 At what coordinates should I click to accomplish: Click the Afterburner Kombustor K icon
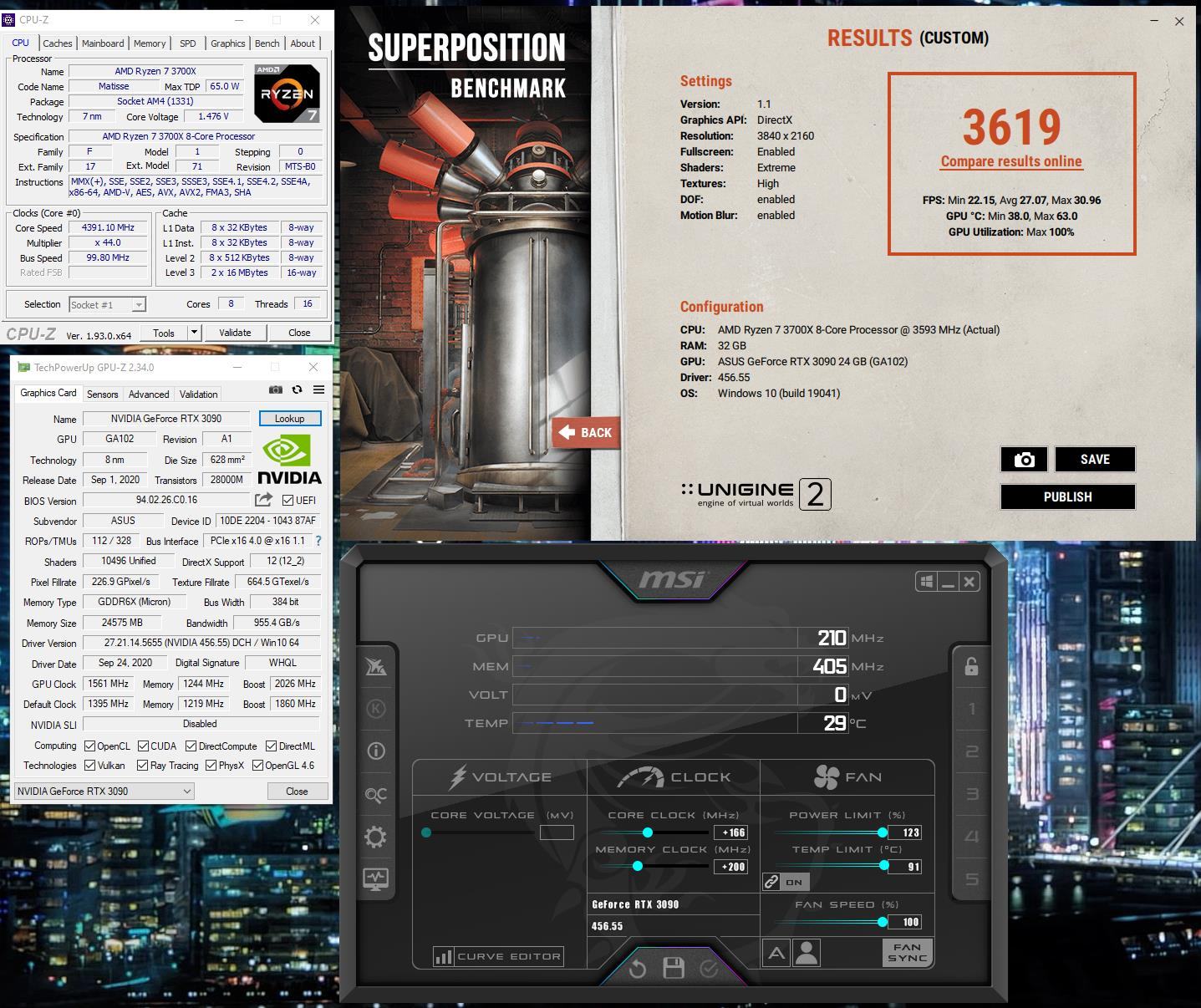tap(376, 709)
